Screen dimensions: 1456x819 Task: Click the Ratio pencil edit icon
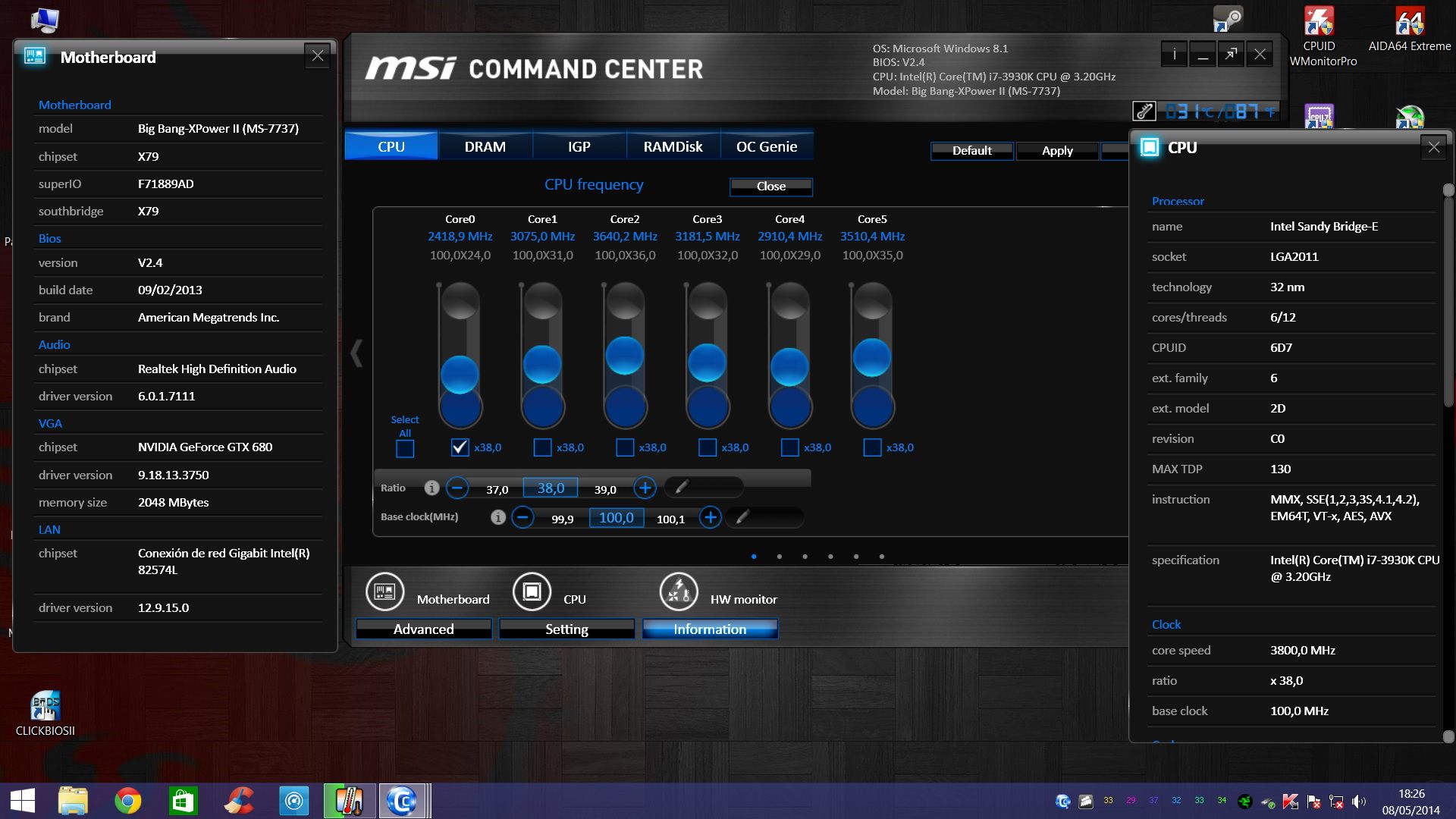click(682, 488)
